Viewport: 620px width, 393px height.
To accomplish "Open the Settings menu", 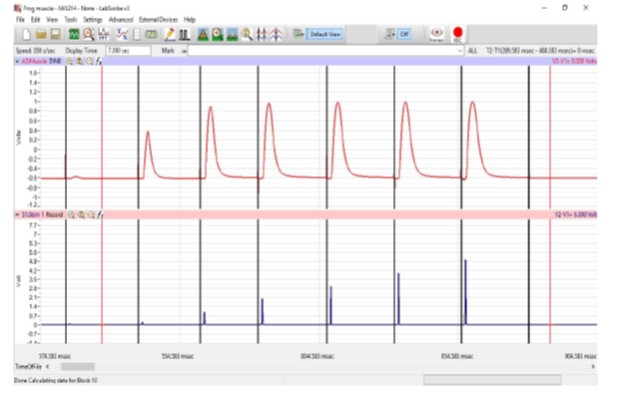I will pos(93,19).
